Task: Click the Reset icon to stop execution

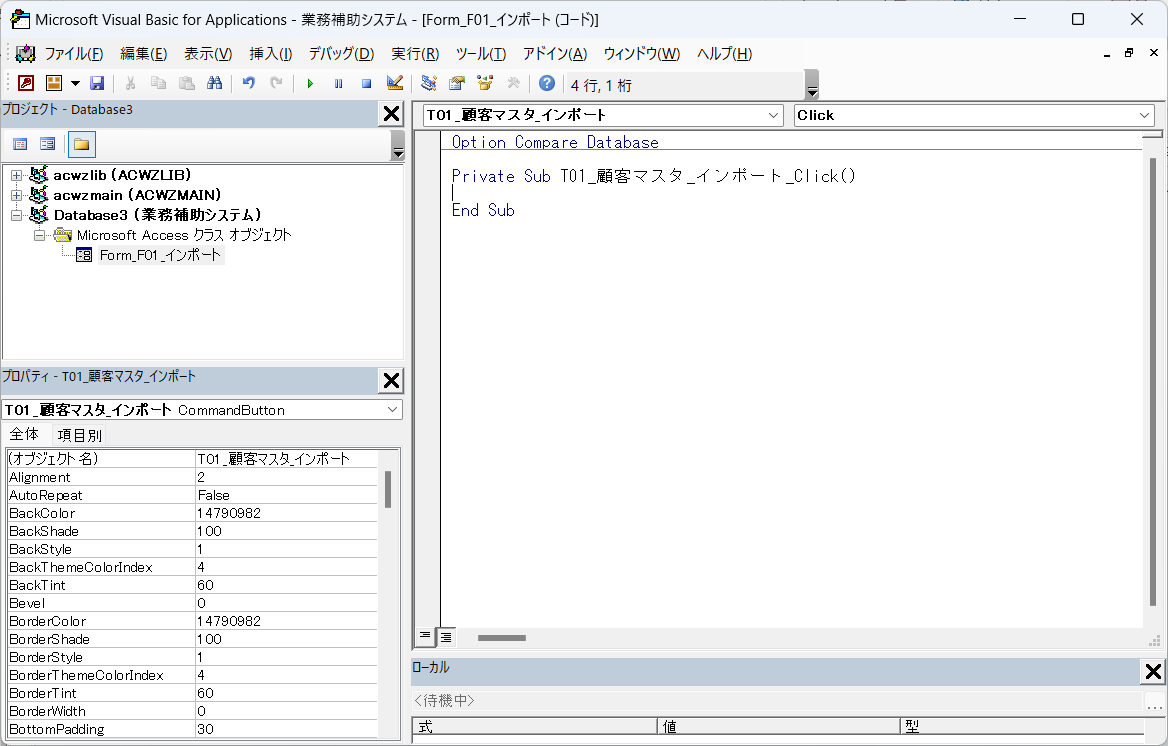Action: (x=366, y=84)
